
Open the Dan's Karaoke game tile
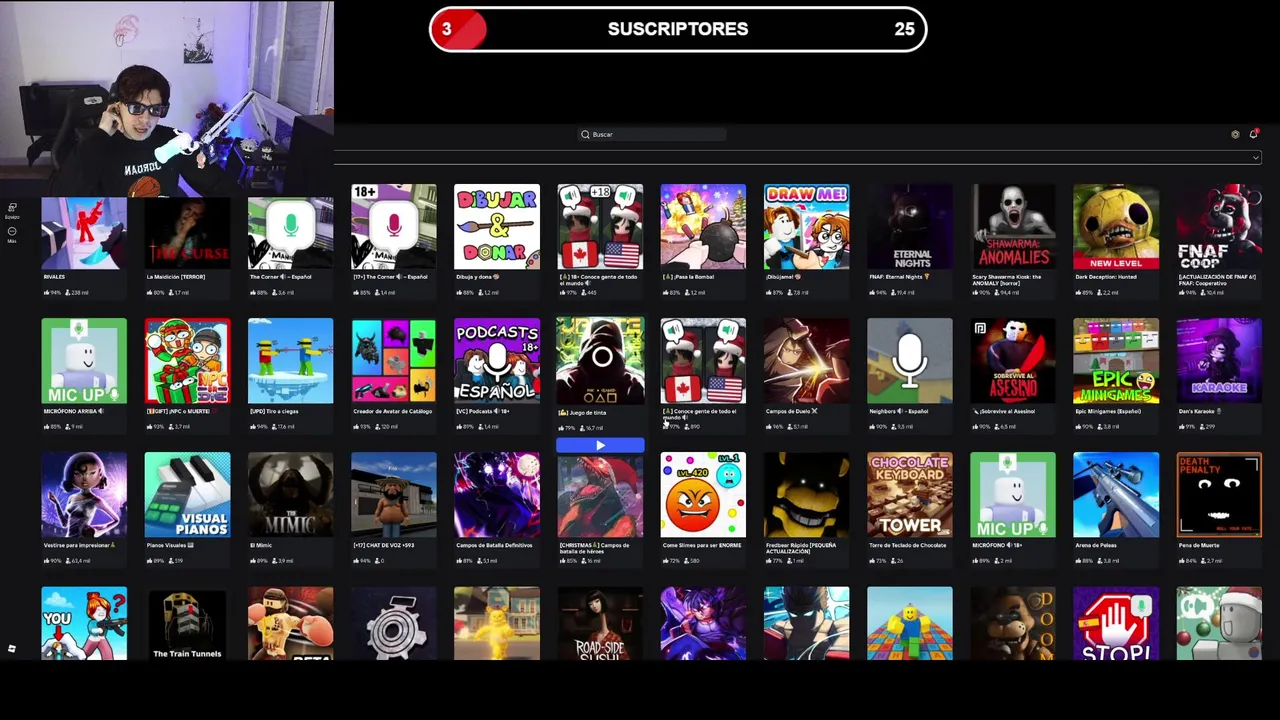click(x=1219, y=361)
